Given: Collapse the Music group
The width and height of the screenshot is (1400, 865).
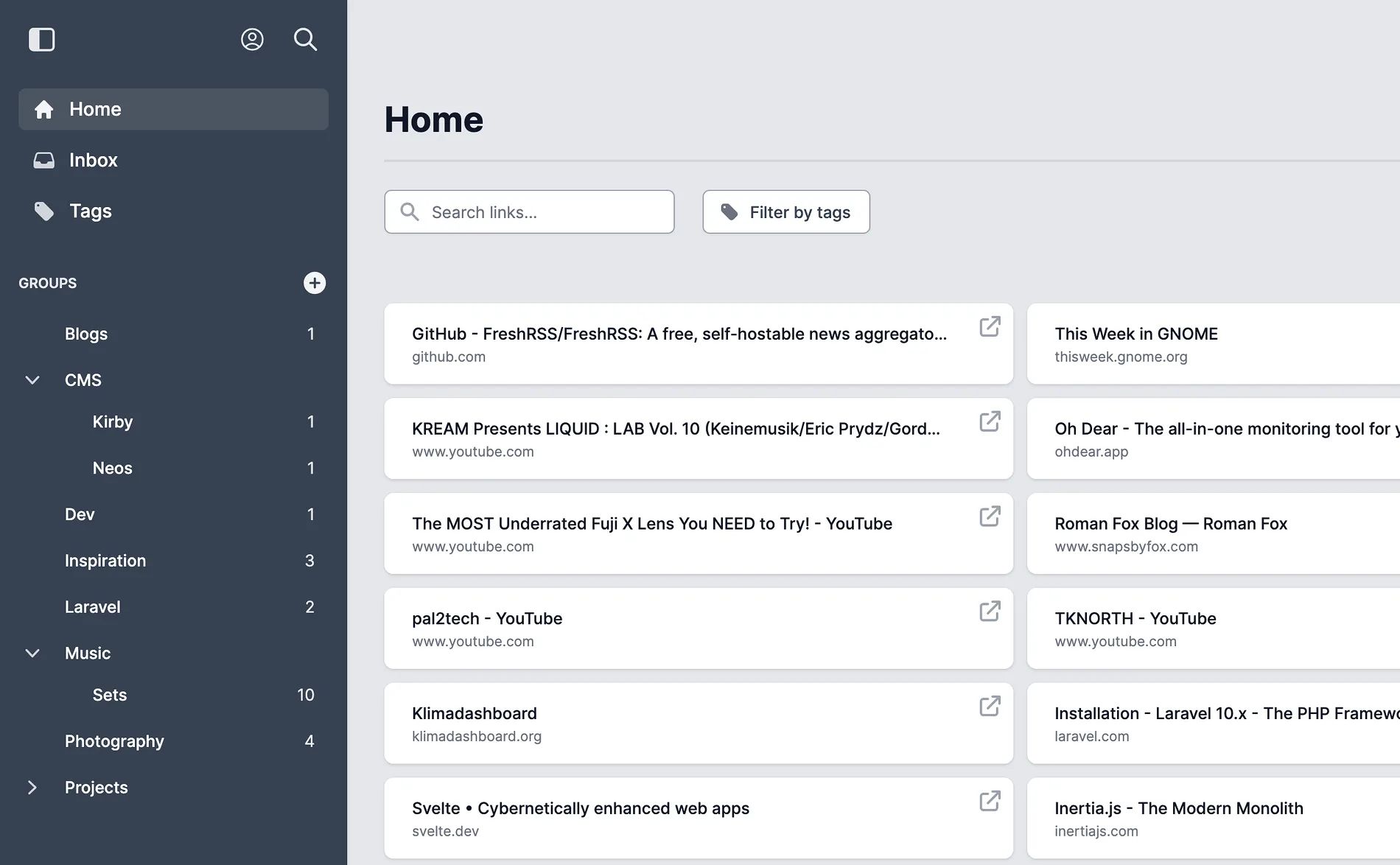Looking at the screenshot, I should (x=32, y=654).
